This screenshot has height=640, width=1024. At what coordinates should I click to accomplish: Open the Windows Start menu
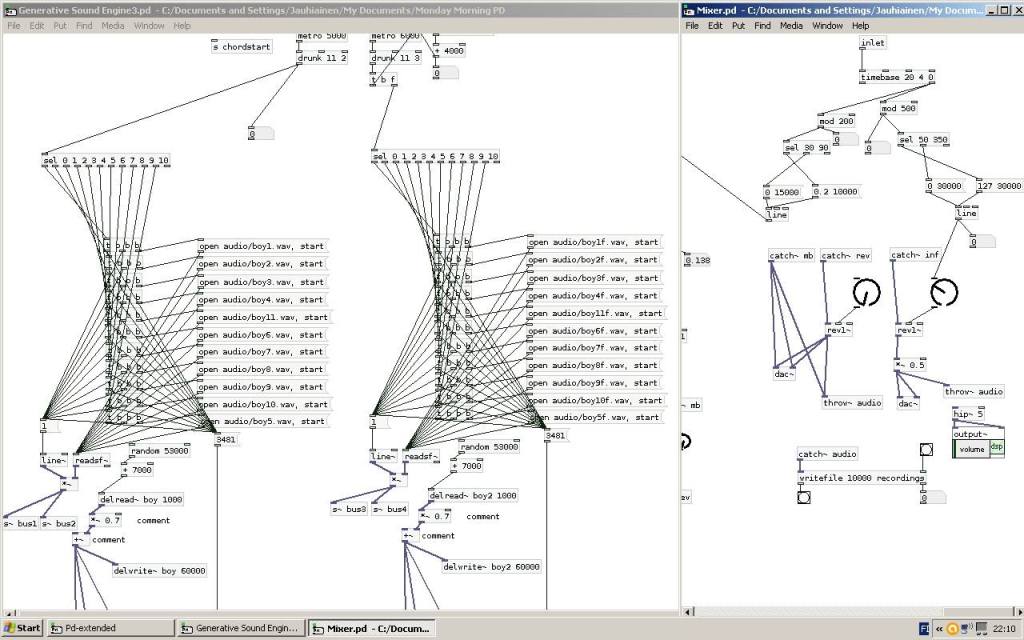[x=22, y=628]
